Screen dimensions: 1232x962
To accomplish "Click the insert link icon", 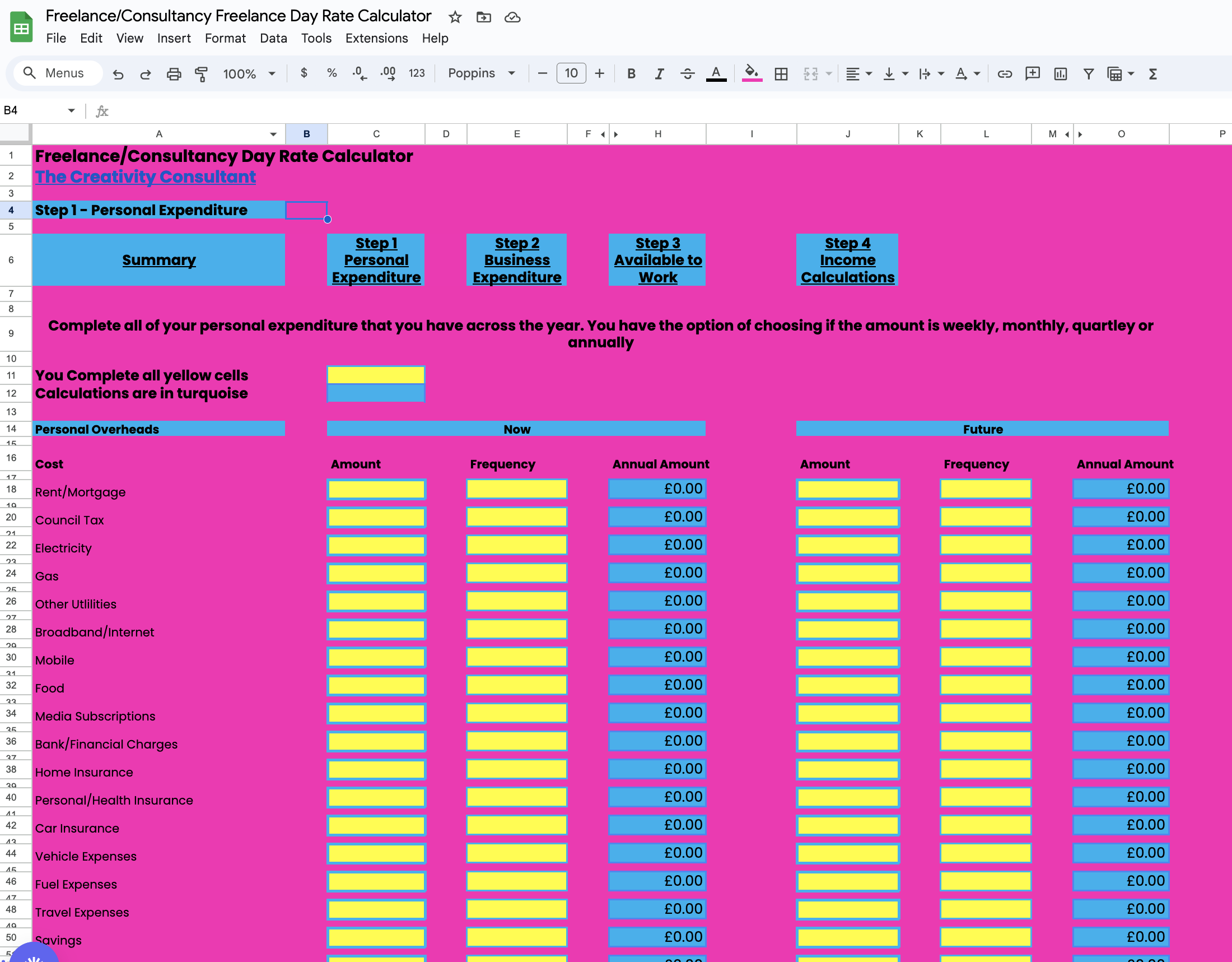I will (x=1004, y=74).
